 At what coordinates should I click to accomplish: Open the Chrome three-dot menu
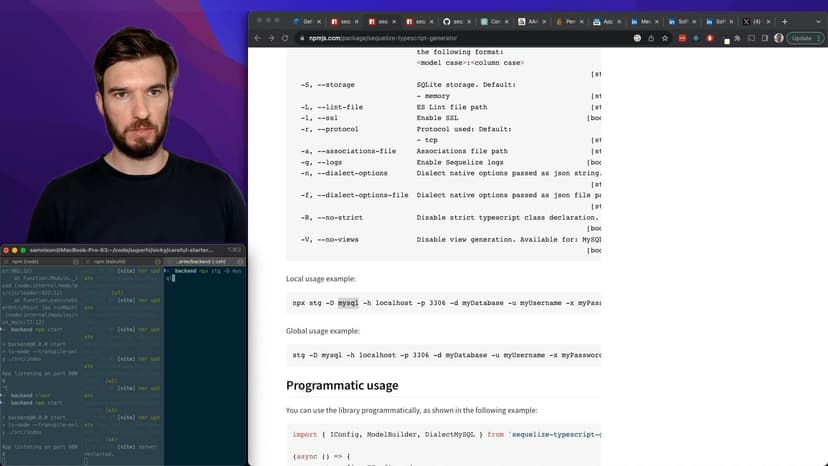pyautogui.click(x=819, y=38)
